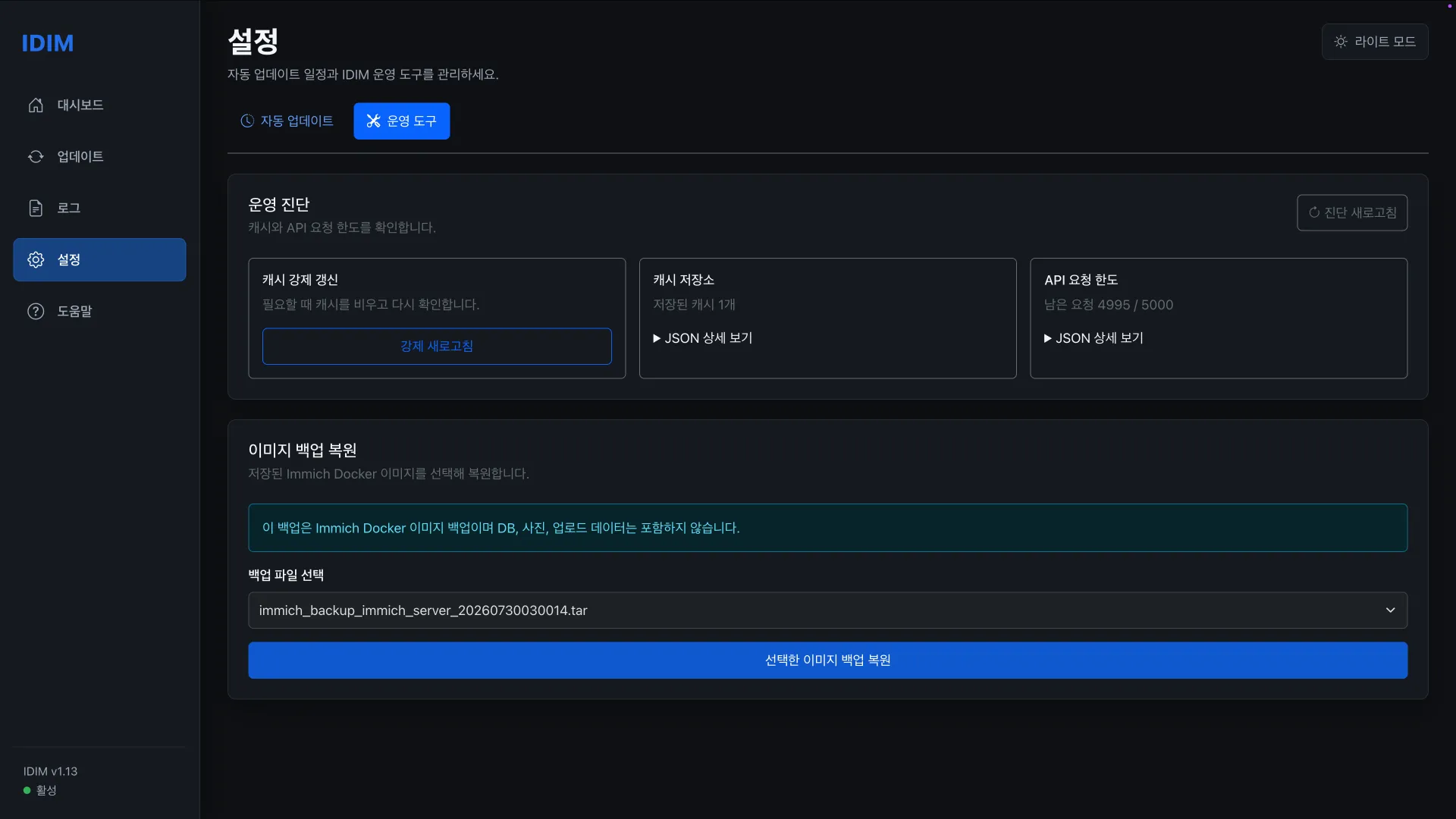Click the IDIM logo in the sidebar
Viewport: 1456px width, 819px height.
point(48,43)
